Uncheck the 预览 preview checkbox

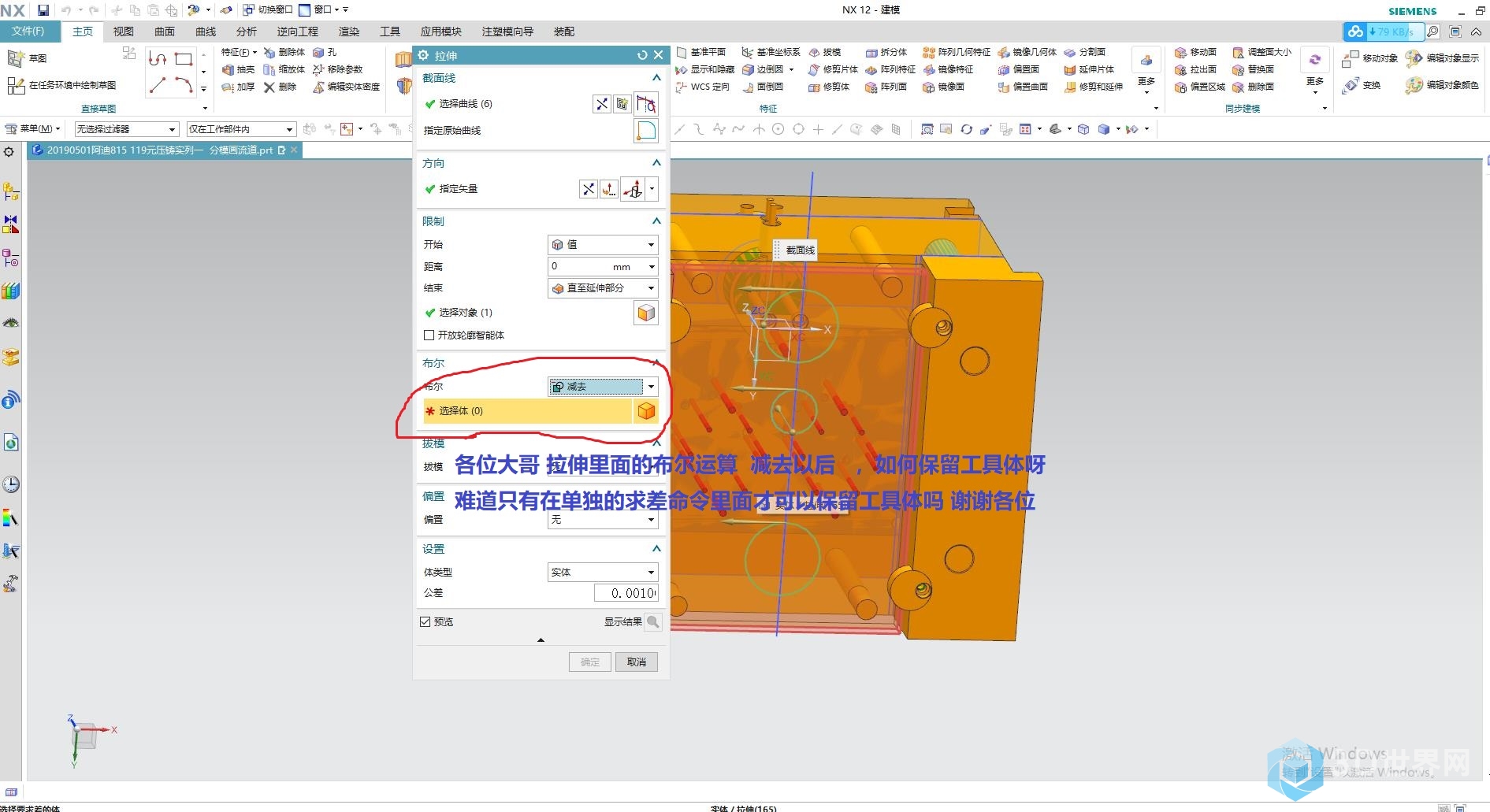pos(425,622)
